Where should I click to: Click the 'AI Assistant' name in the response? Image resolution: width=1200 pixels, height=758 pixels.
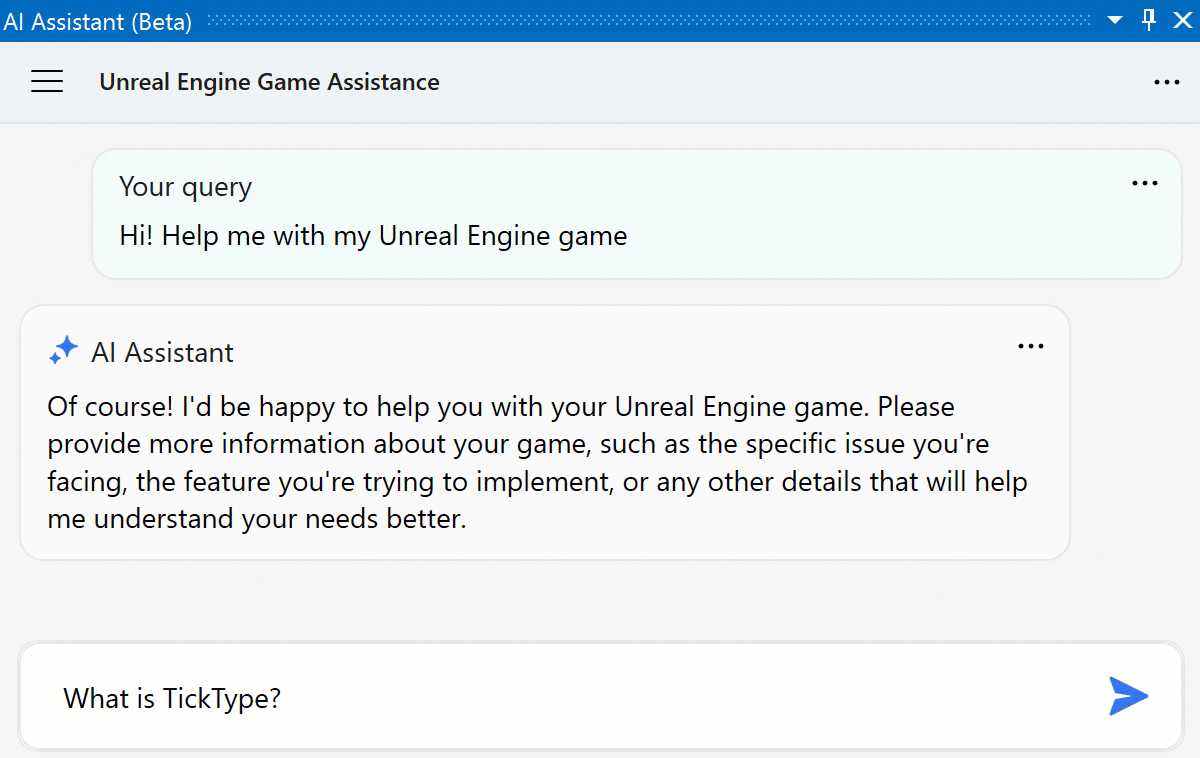162,352
